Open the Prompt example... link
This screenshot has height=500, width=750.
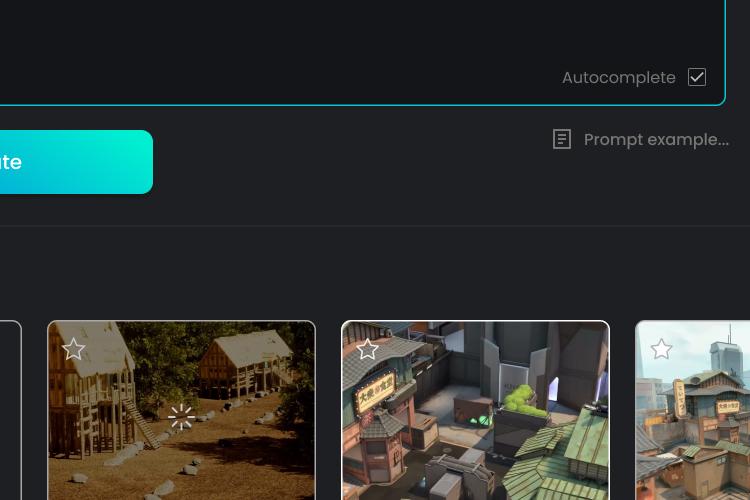coord(656,140)
